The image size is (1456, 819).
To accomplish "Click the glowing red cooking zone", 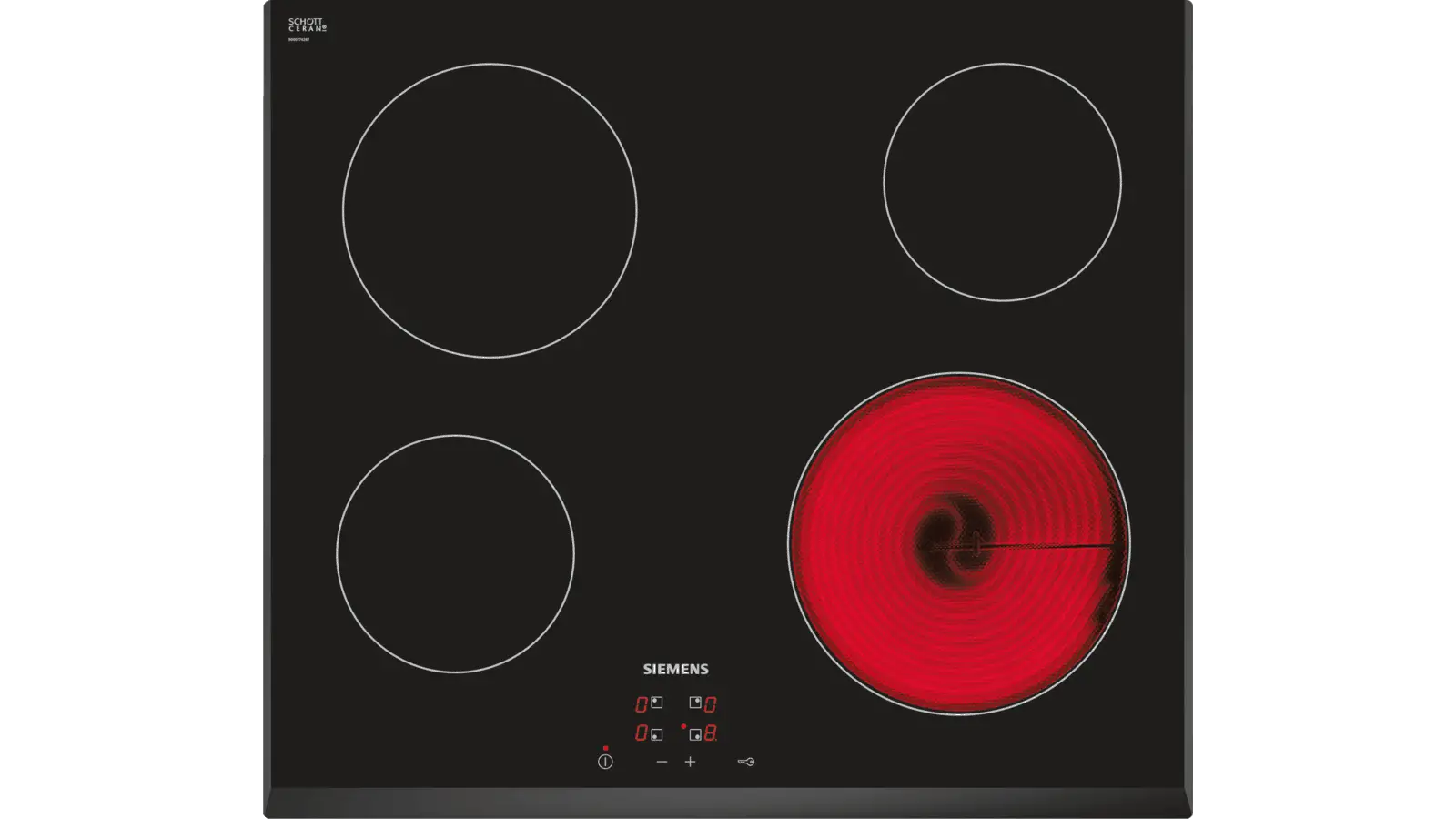I will click(958, 544).
